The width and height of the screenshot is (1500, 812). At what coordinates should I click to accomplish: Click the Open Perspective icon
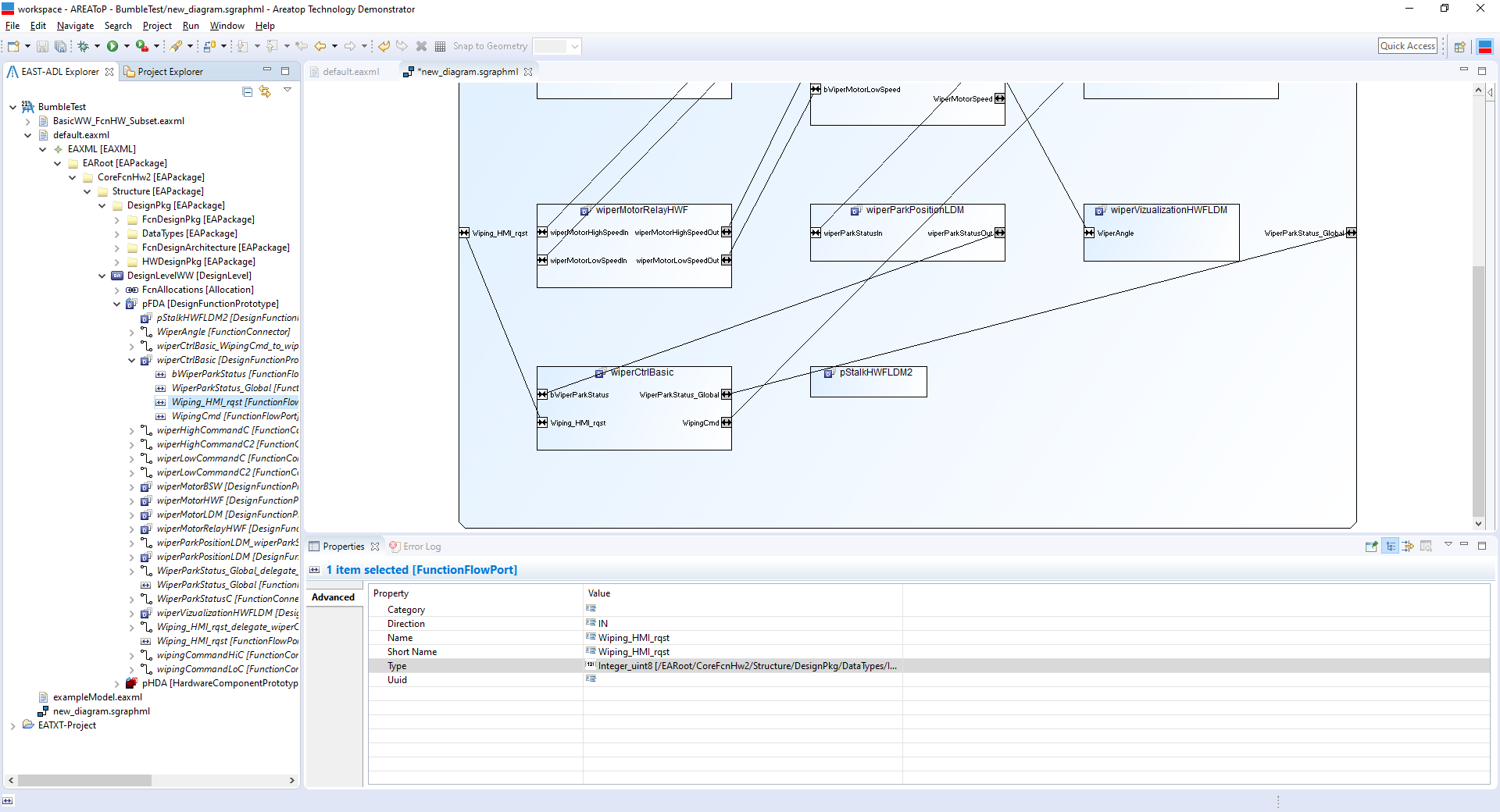coord(1459,47)
